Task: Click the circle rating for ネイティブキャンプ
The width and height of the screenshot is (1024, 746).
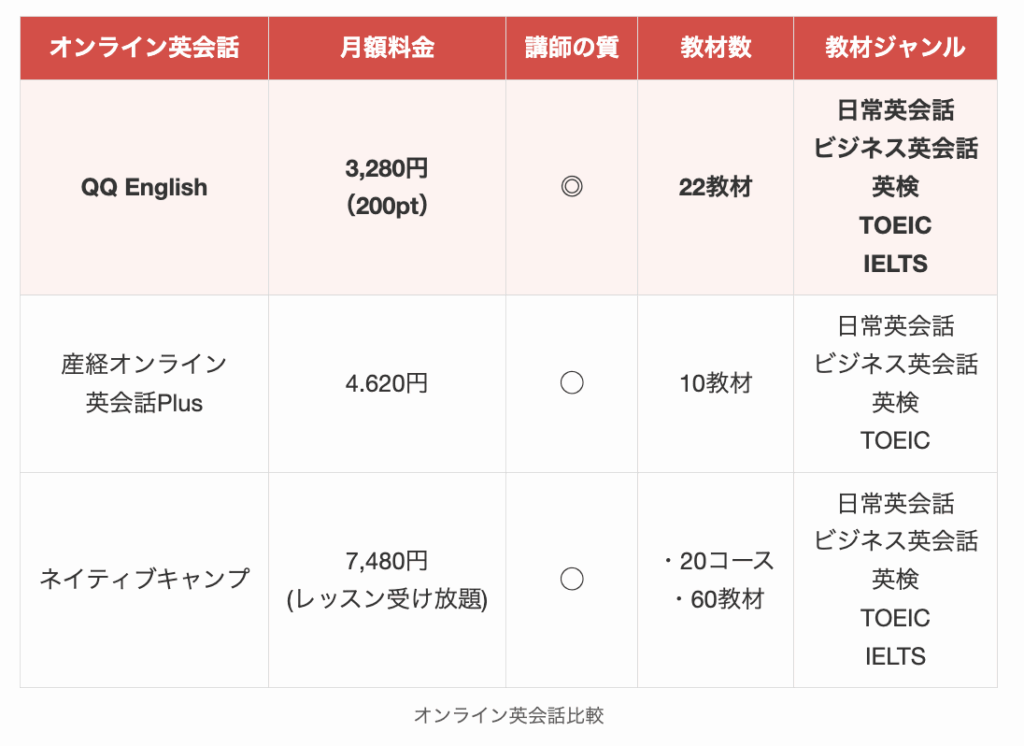Action: click(x=571, y=579)
